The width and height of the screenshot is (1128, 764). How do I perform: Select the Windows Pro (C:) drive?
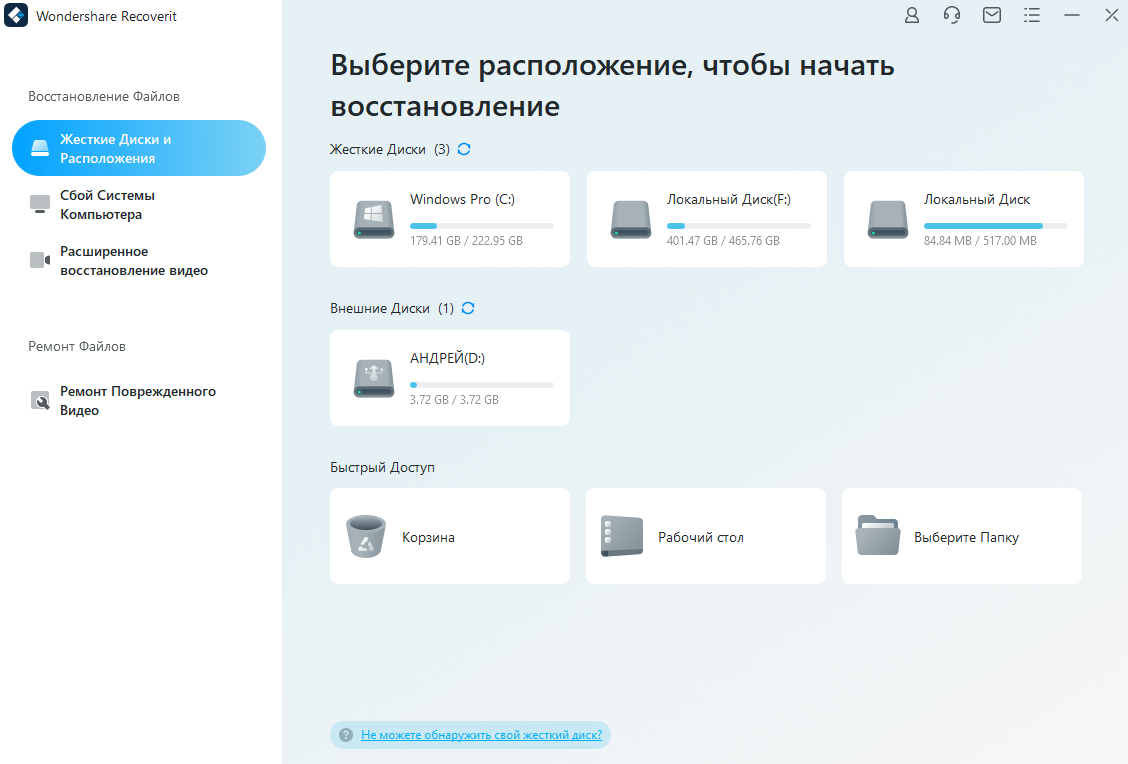pyautogui.click(x=450, y=219)
